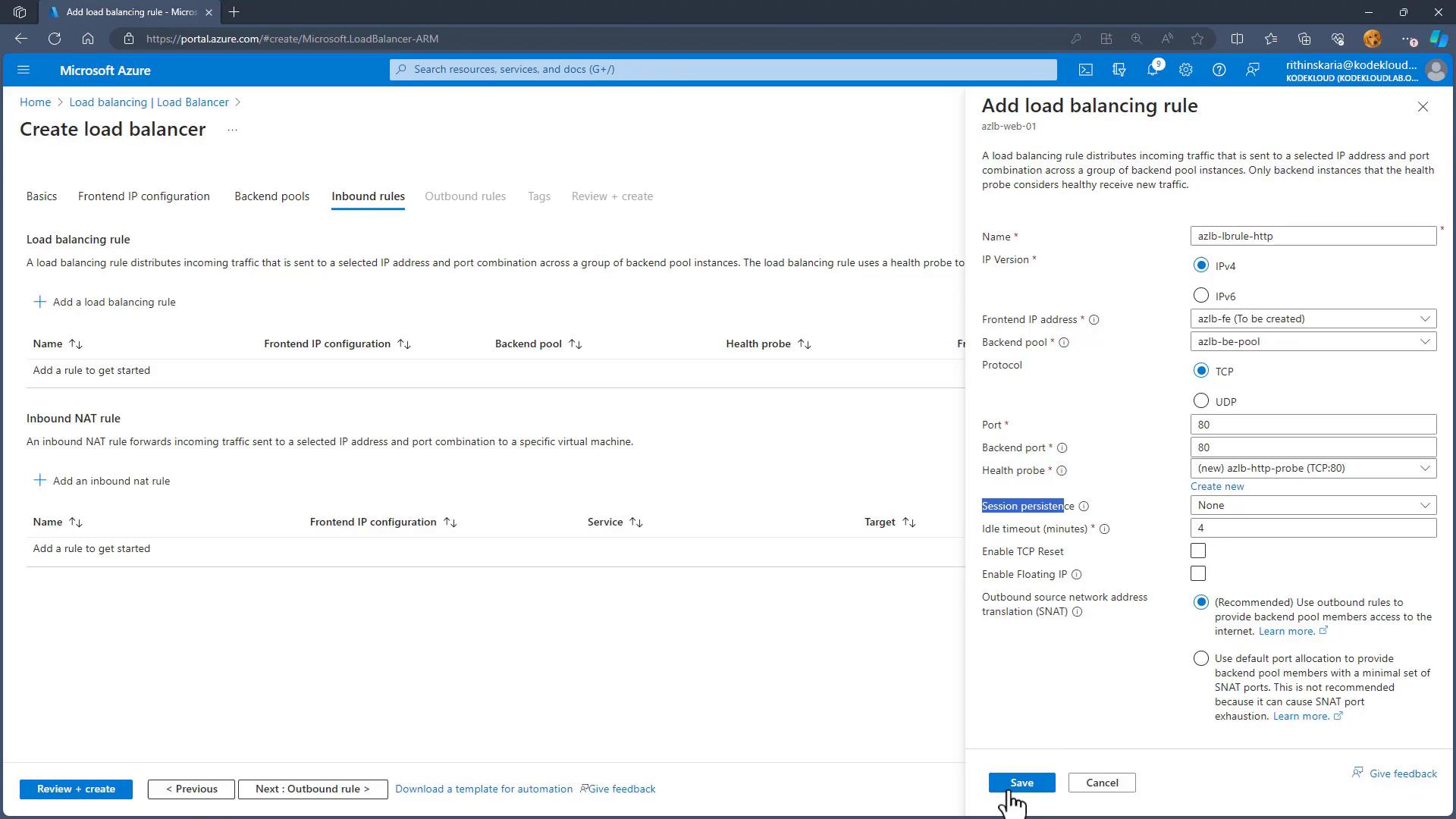
Task: Choose the TCP protocol option
Action: click(x=1200, y=371)
